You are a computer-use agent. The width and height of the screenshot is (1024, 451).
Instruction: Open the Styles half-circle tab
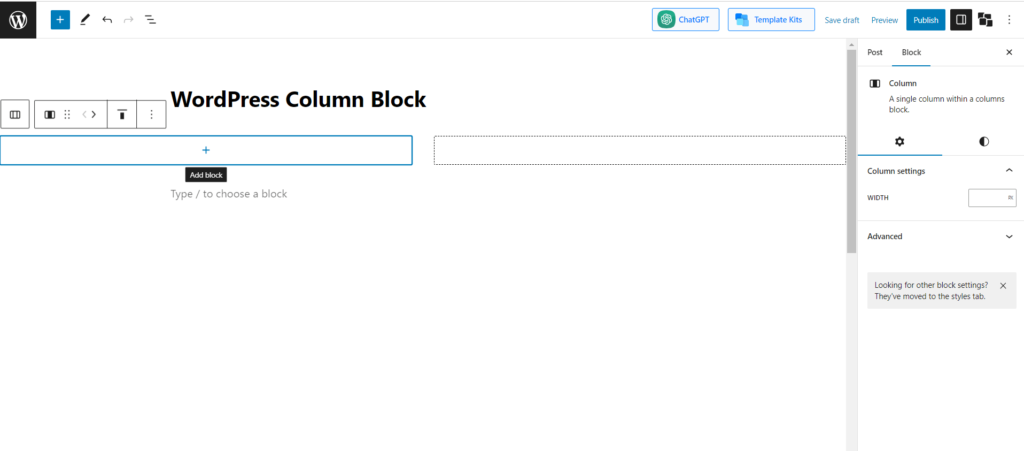(x=984, y=142)
